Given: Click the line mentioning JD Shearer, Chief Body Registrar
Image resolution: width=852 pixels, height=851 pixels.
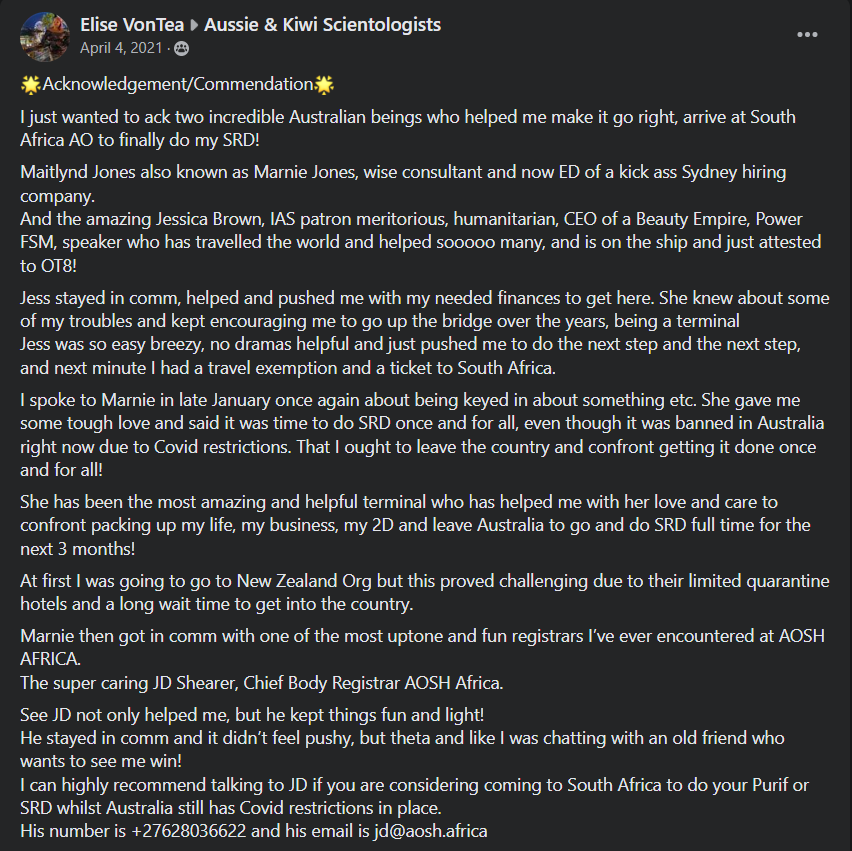Looking at the screenshot, I should [262, 683].
